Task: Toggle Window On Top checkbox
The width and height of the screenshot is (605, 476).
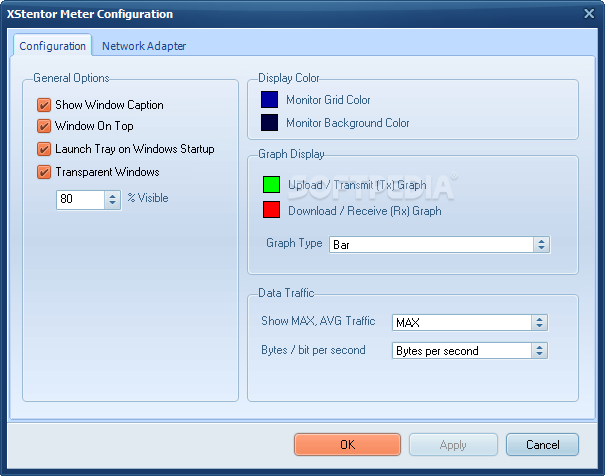Action: click(x=44, y=126)
